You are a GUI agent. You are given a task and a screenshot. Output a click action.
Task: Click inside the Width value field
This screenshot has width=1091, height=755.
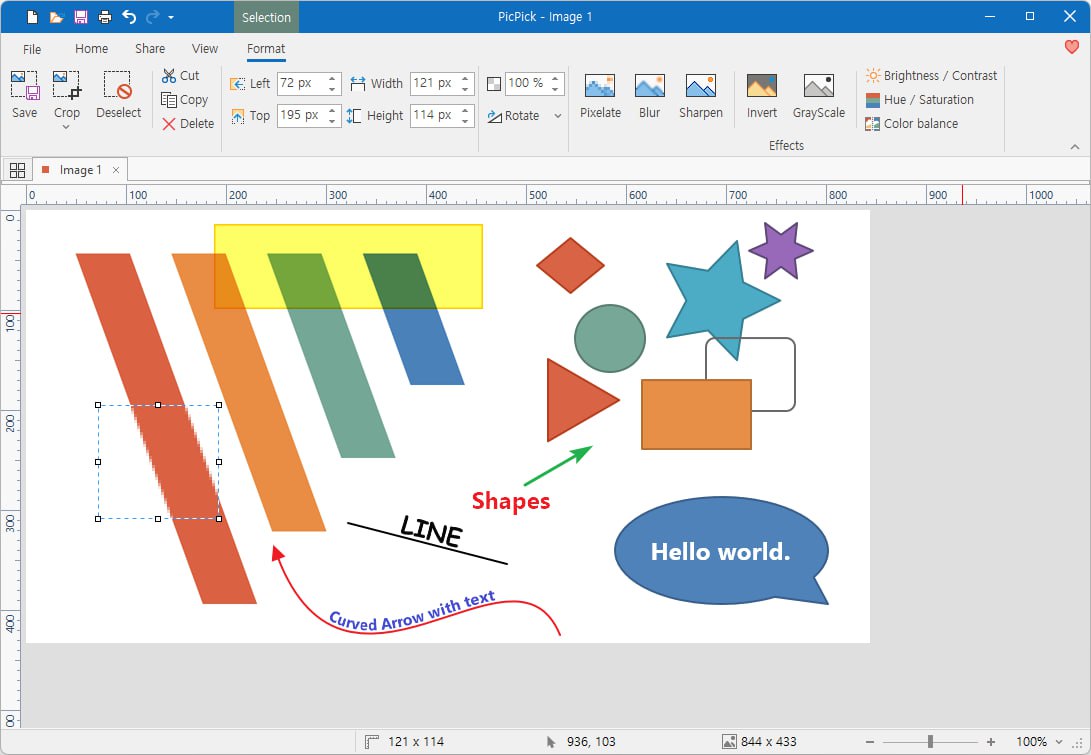[x=434, y=83]
